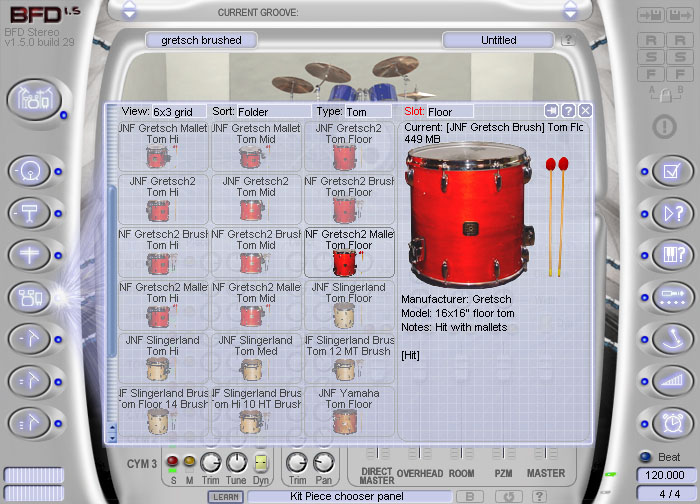Select JNF Yamaha Tom Floor thumbnail
The image size is (700, 504).
[x=350, y=412]
